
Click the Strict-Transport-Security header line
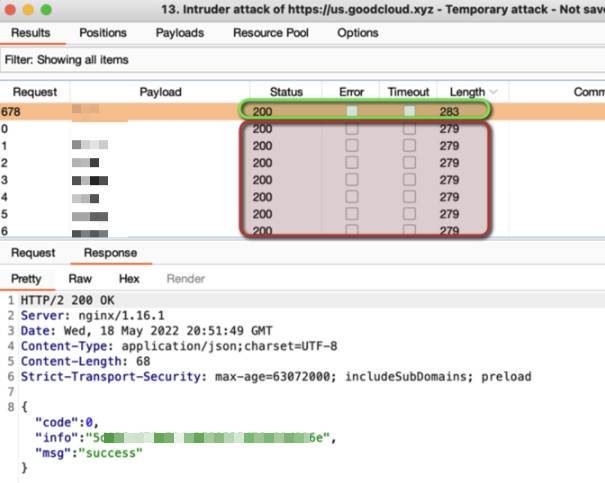click(x=276, y=377)
